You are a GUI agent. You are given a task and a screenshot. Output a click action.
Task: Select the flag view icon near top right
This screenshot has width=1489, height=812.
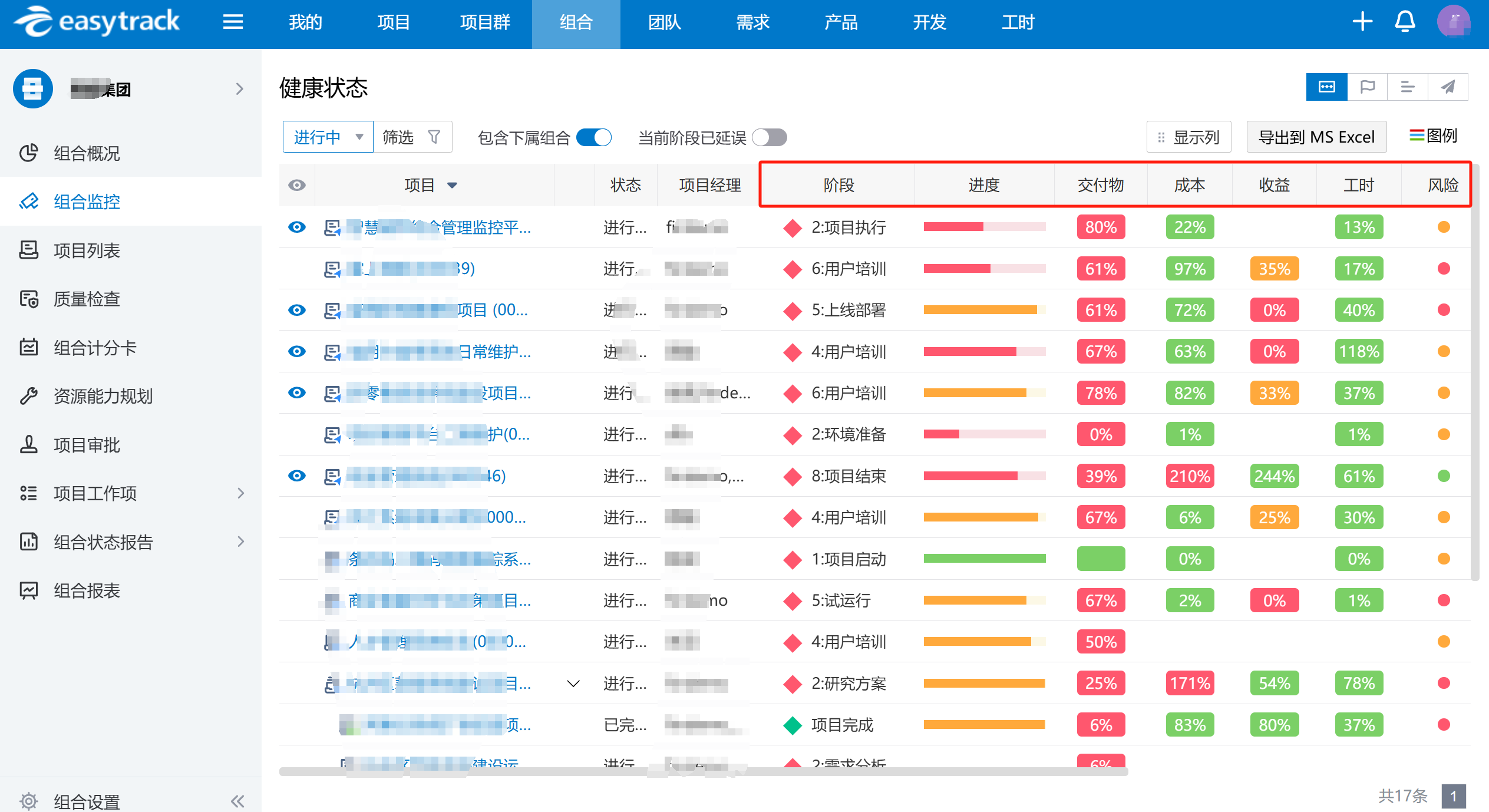[x=1367, y=87]
